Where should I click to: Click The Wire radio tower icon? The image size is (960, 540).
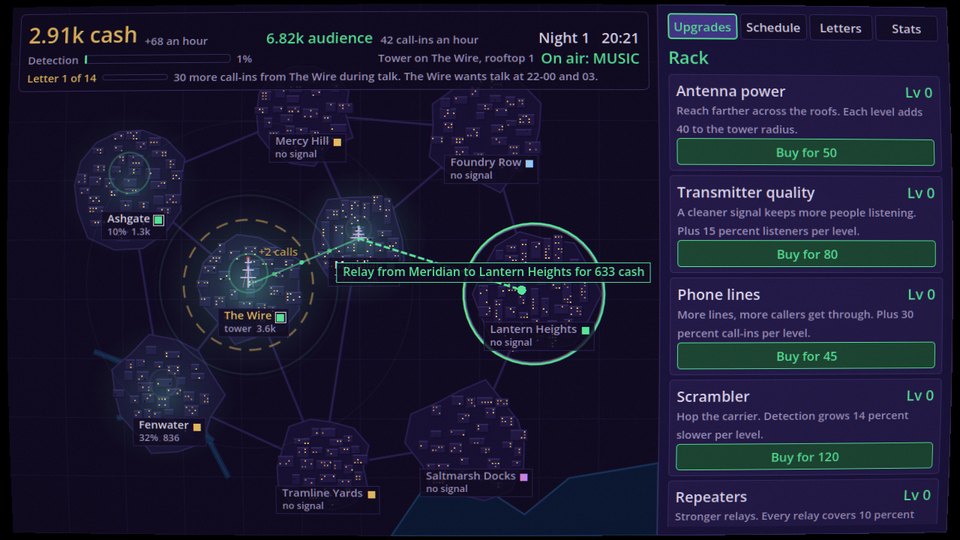click(248, 273)
